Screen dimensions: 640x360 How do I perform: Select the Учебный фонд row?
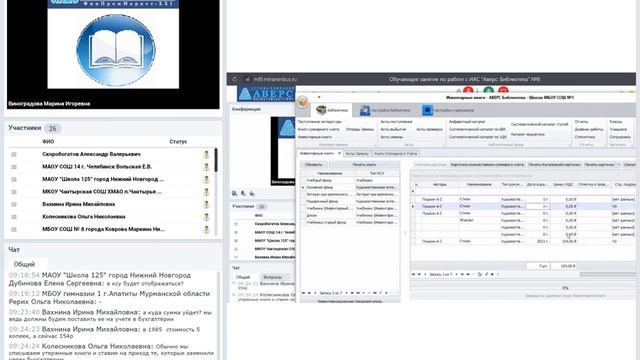point(350,180)
